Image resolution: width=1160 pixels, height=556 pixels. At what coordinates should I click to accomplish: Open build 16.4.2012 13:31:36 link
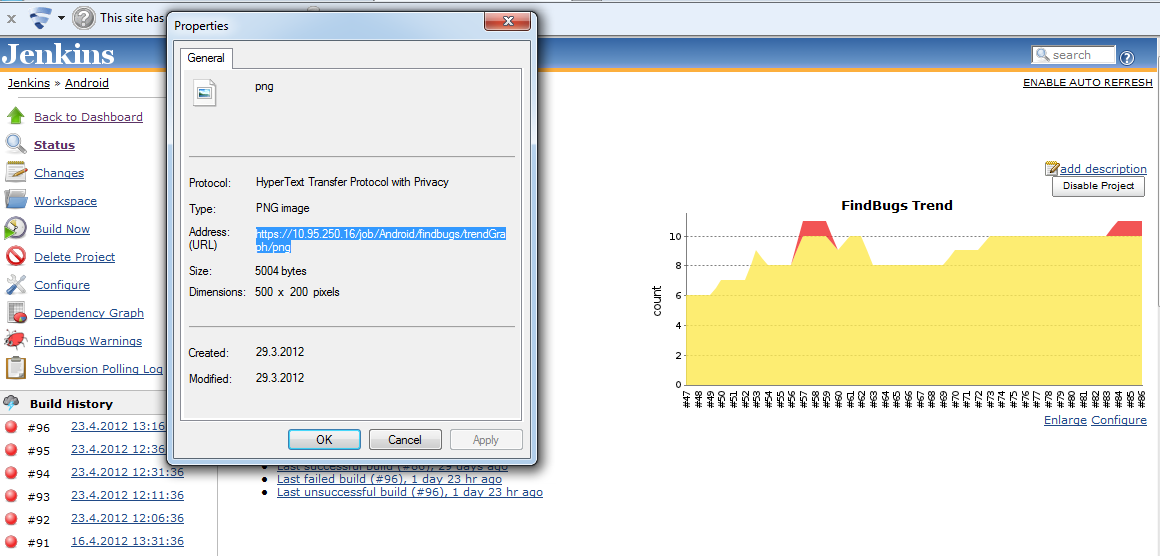(x=127, y=541)
